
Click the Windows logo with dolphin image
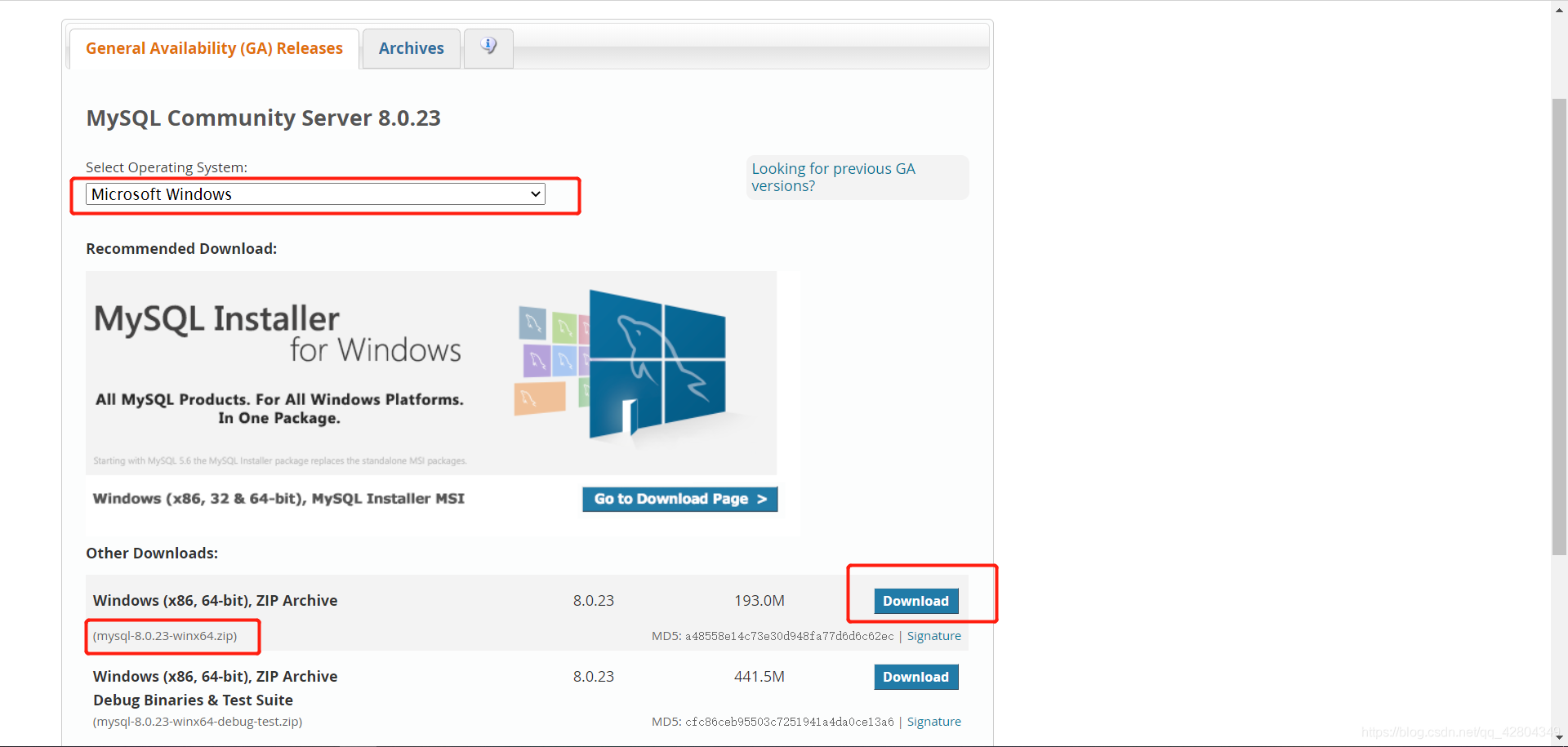(x=657, y=365)
